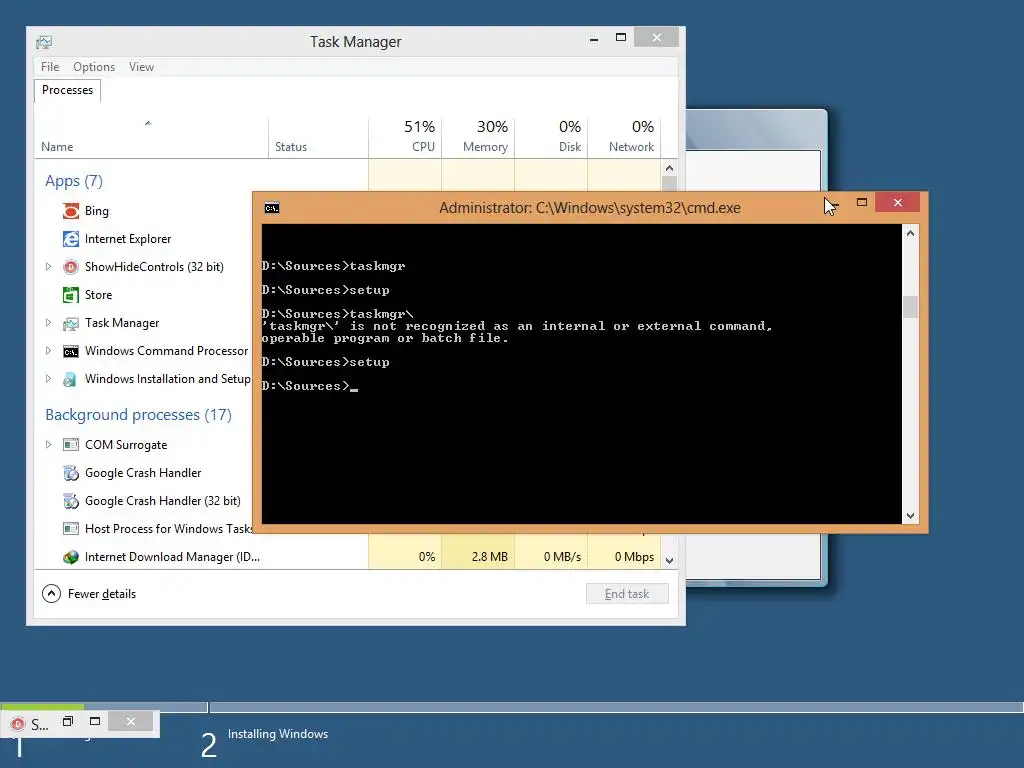Select the COM Surrogate process icon
Viewport: 1024px width, 768px height.
71,445
